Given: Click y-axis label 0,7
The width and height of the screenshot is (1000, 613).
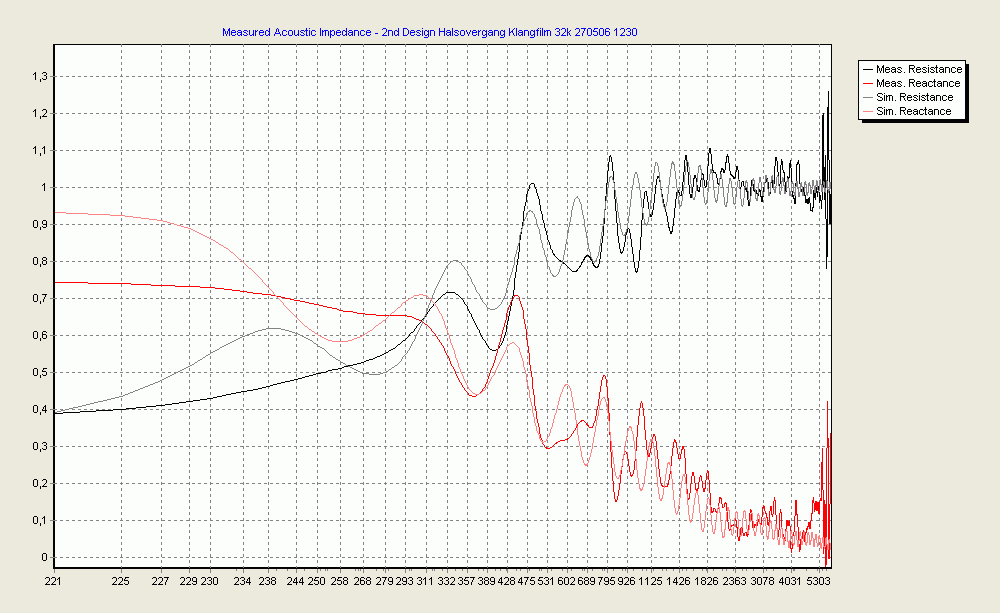Looking at the screenshot, I should click(40, 299).
